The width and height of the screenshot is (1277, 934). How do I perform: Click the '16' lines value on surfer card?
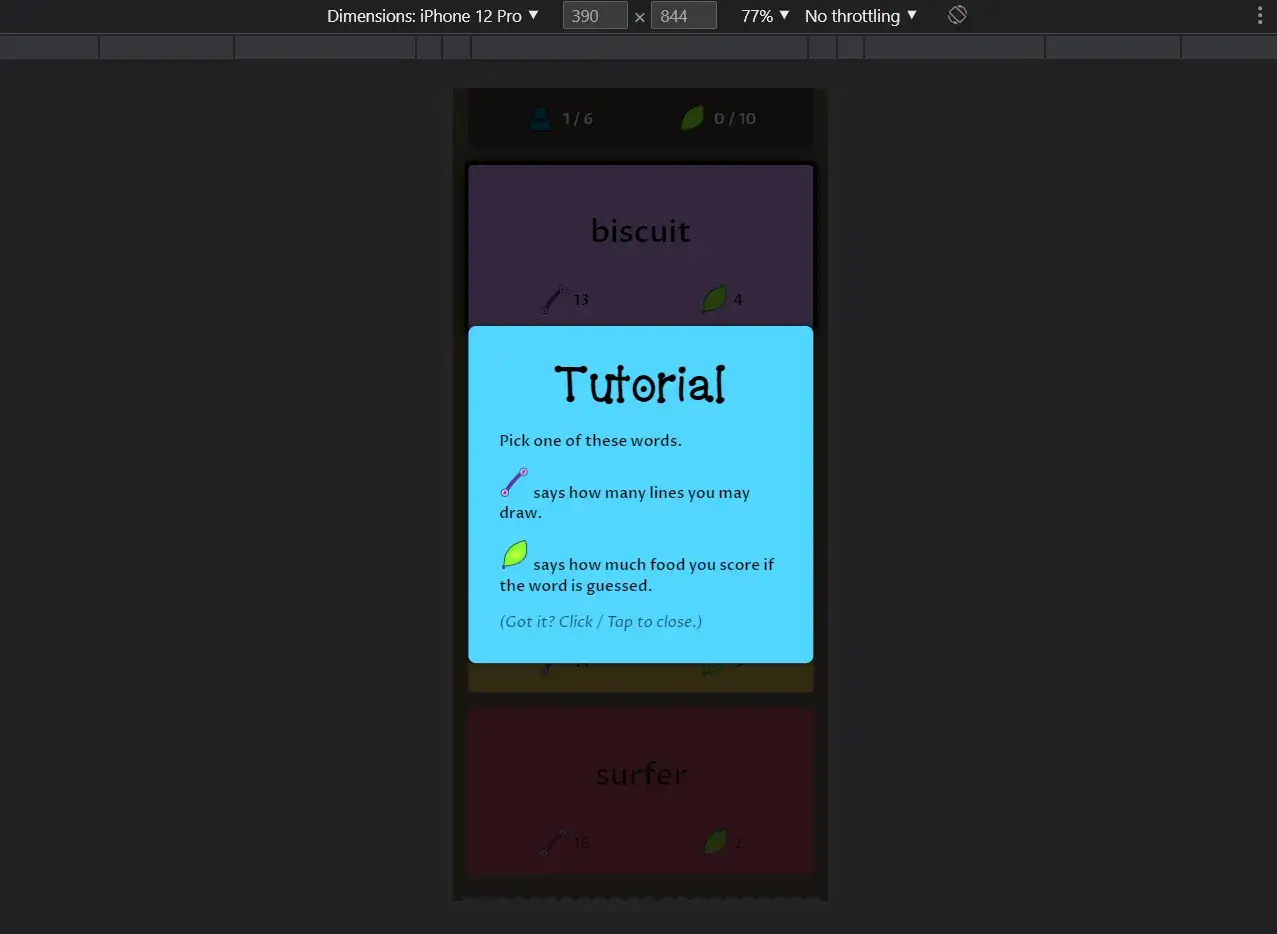point(581,843)
